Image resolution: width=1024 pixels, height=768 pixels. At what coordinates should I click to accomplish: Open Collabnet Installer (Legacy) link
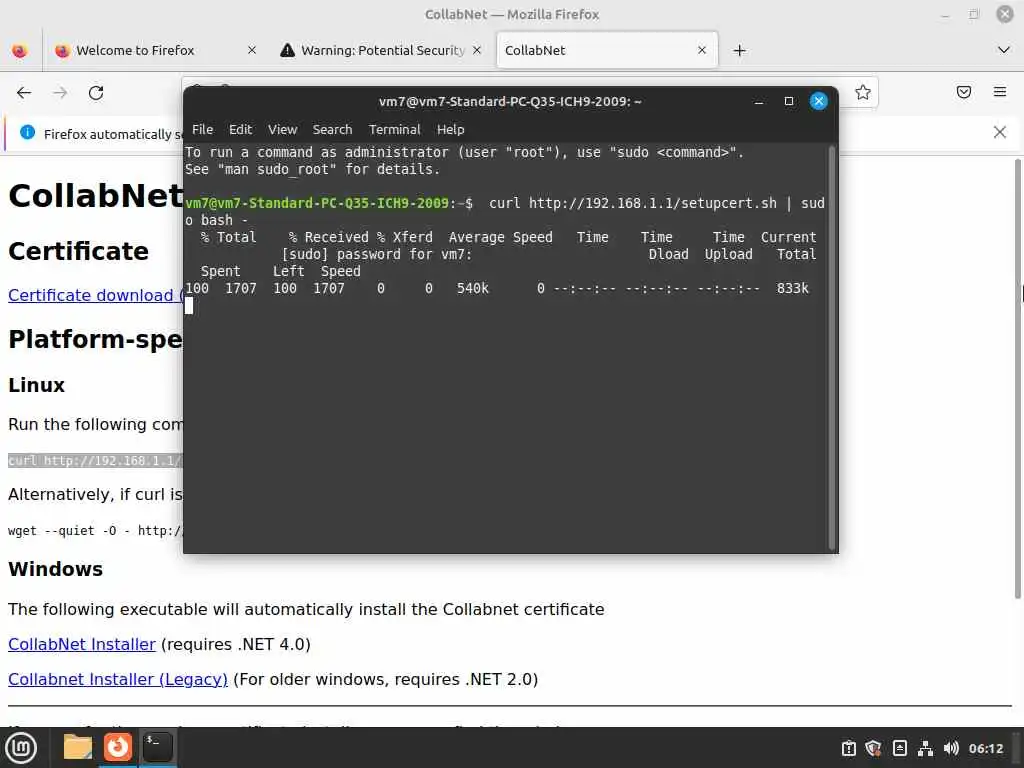pos(118,679)
